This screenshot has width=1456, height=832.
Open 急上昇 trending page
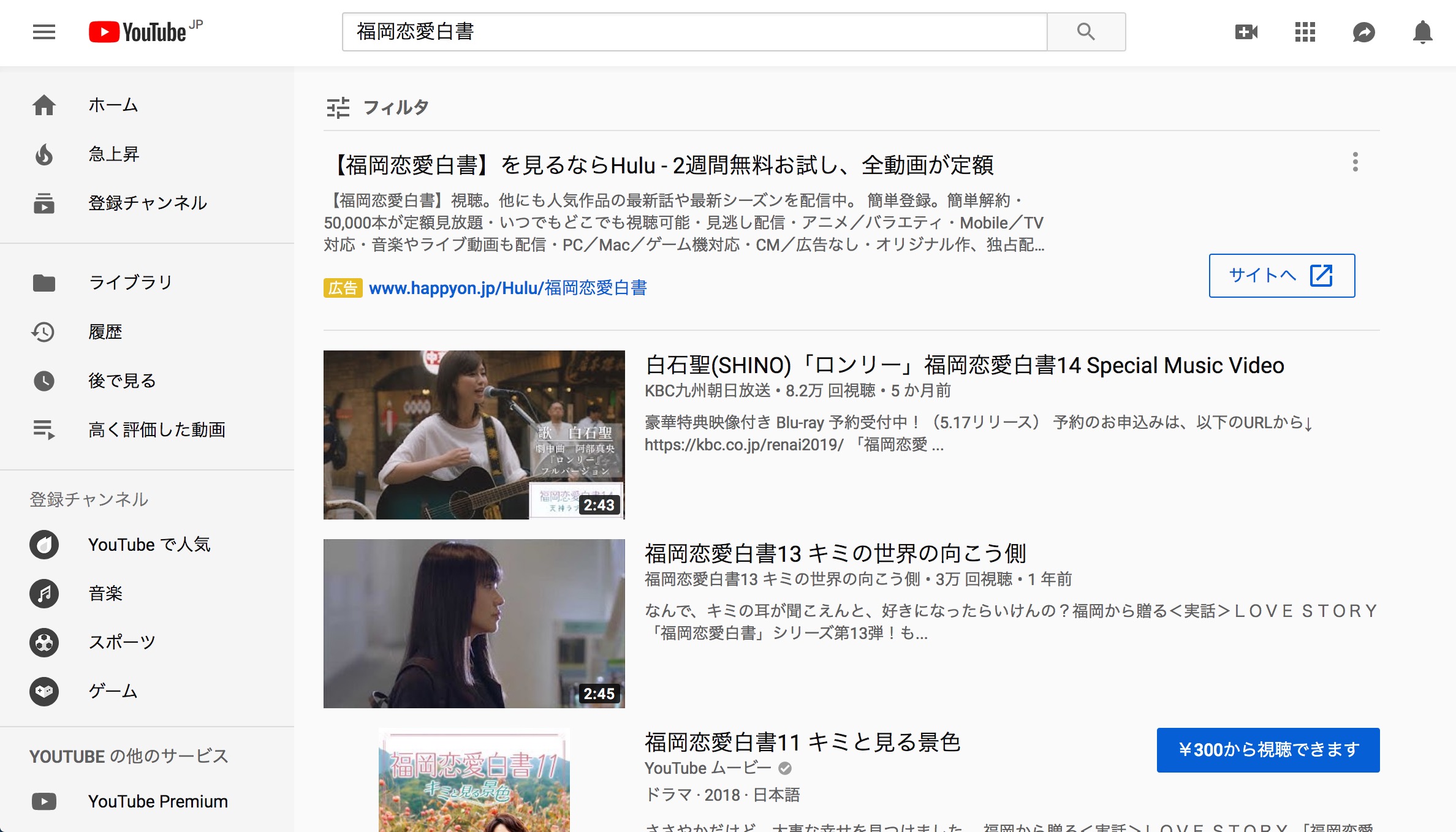(x=147, y=154)
